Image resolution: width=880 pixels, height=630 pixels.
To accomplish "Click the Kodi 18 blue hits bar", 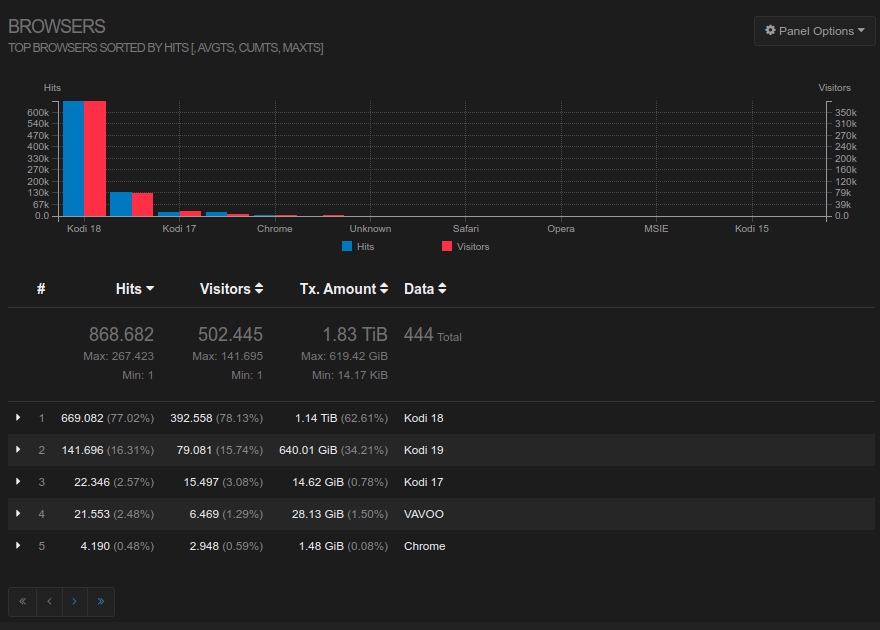I will [x=74, y=158].
